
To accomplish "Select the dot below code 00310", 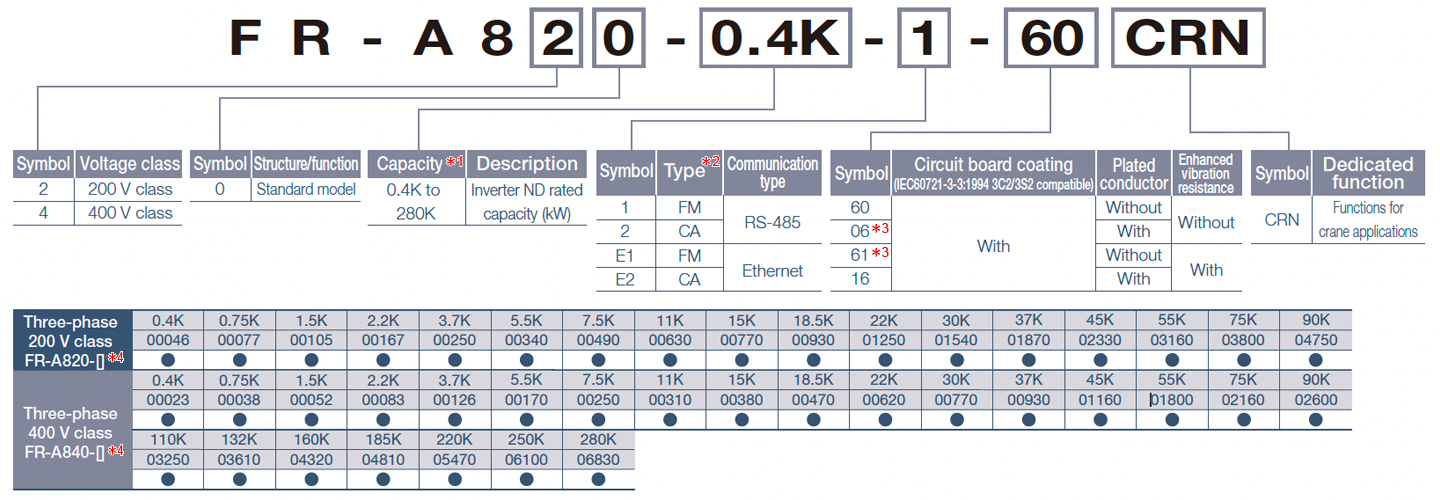I will pyautogui.click(x=670, y=419).
